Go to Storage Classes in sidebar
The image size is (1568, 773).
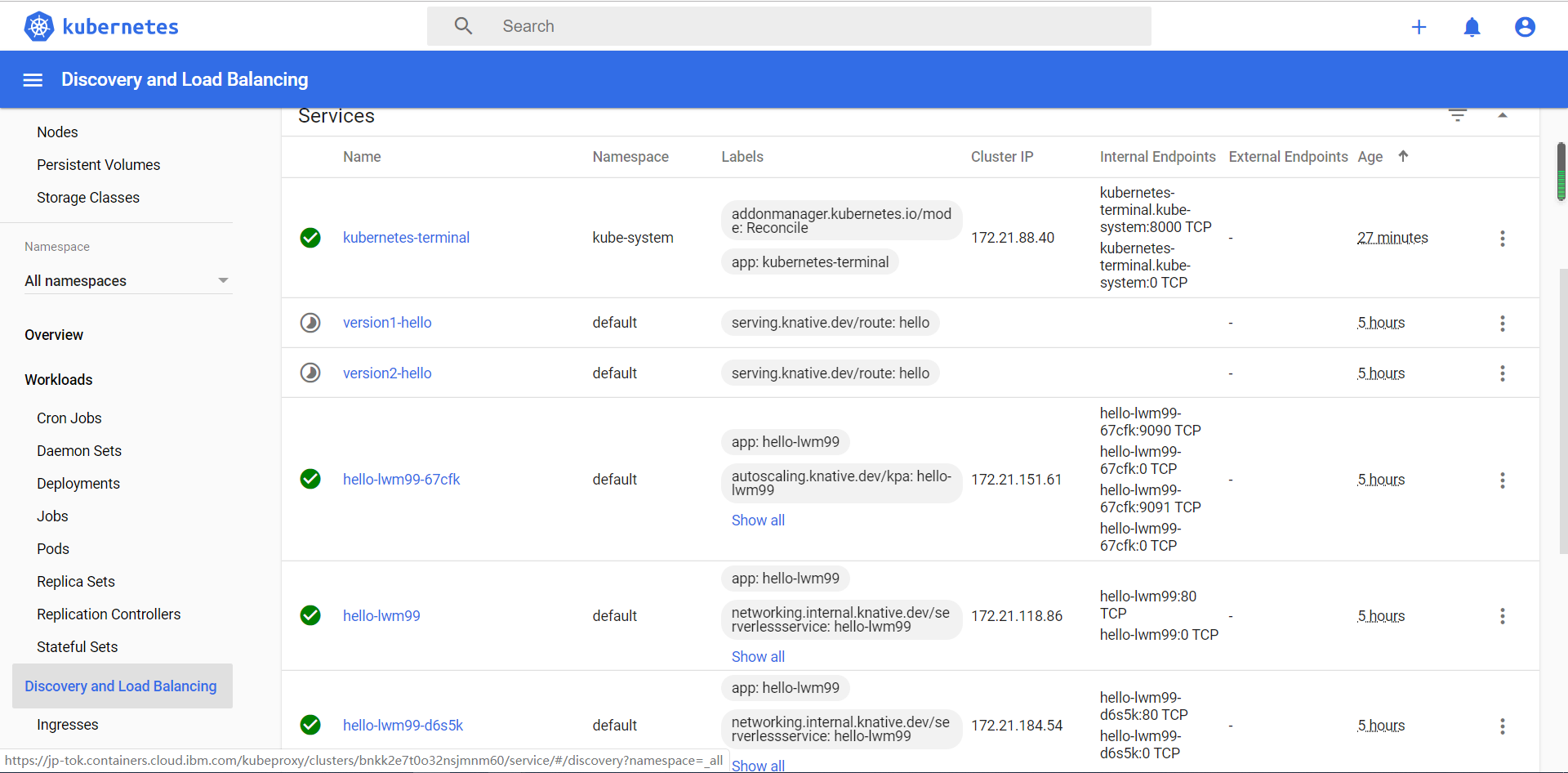pos(88,198)
